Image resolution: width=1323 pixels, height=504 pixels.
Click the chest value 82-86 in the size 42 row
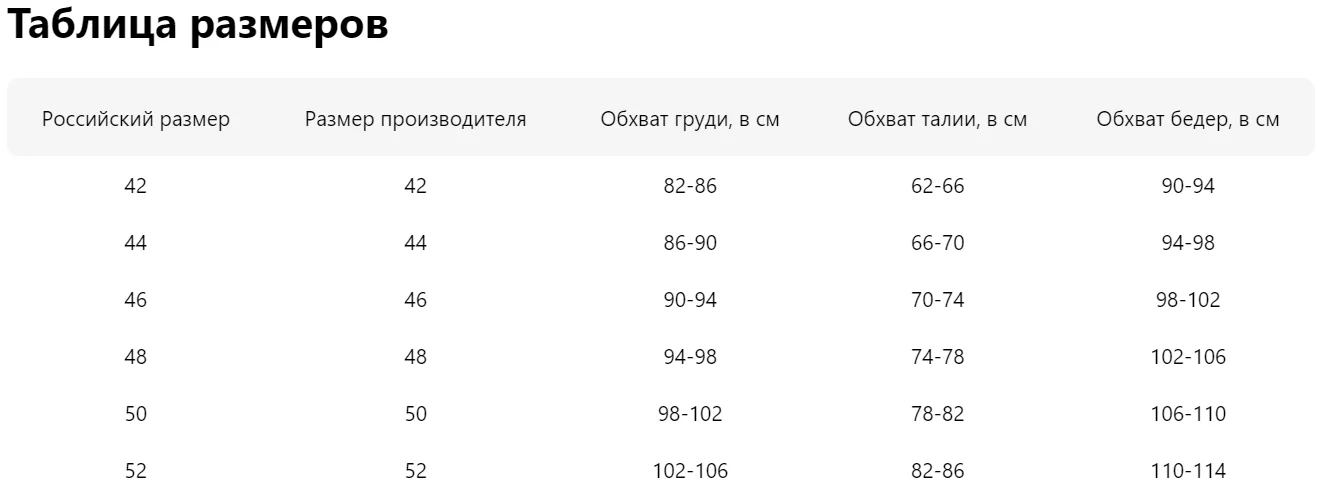click(x=690, y=186)
